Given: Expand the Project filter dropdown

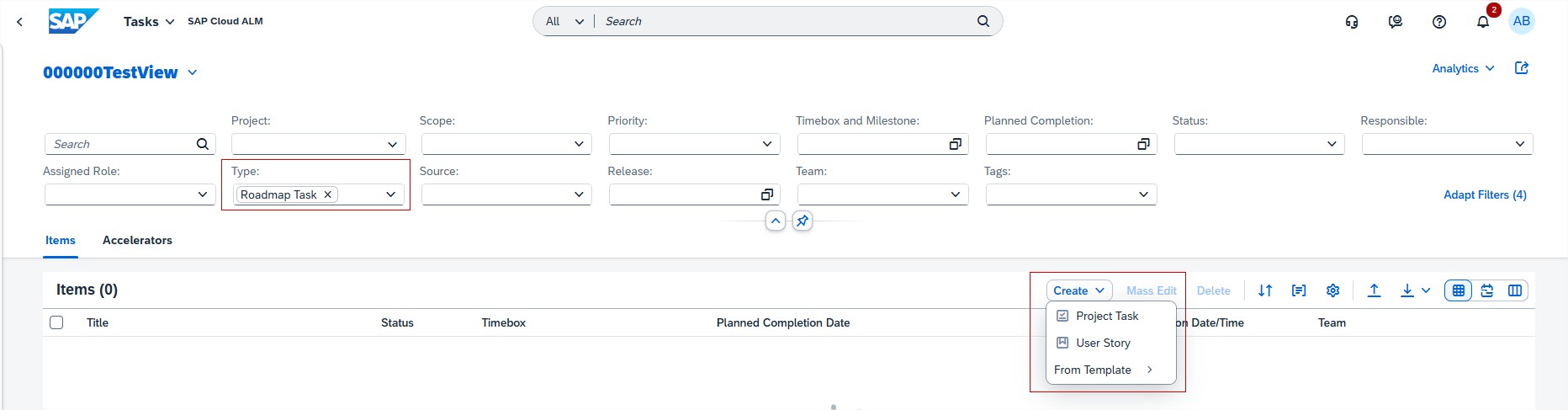Looking at the screenshot, I should pos(392,145).
